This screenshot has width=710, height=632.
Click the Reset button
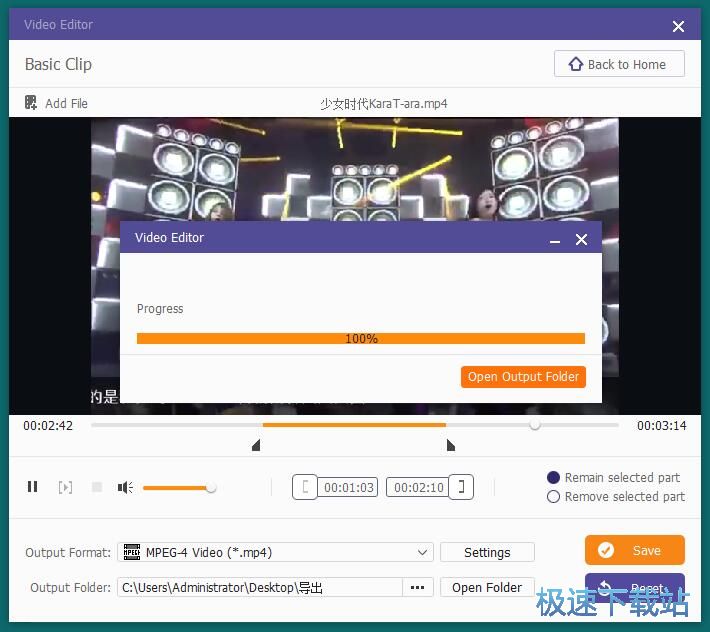(x=635, y=587)
